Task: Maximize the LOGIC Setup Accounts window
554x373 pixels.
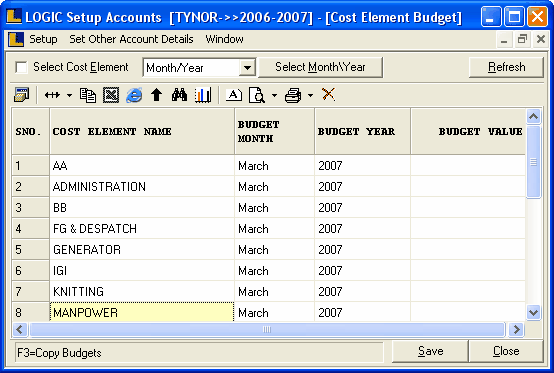Action: tap(514, 17)
